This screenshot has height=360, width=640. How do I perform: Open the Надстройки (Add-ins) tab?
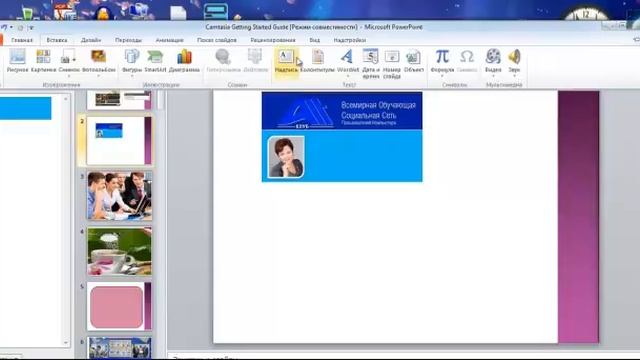[349, 40]
